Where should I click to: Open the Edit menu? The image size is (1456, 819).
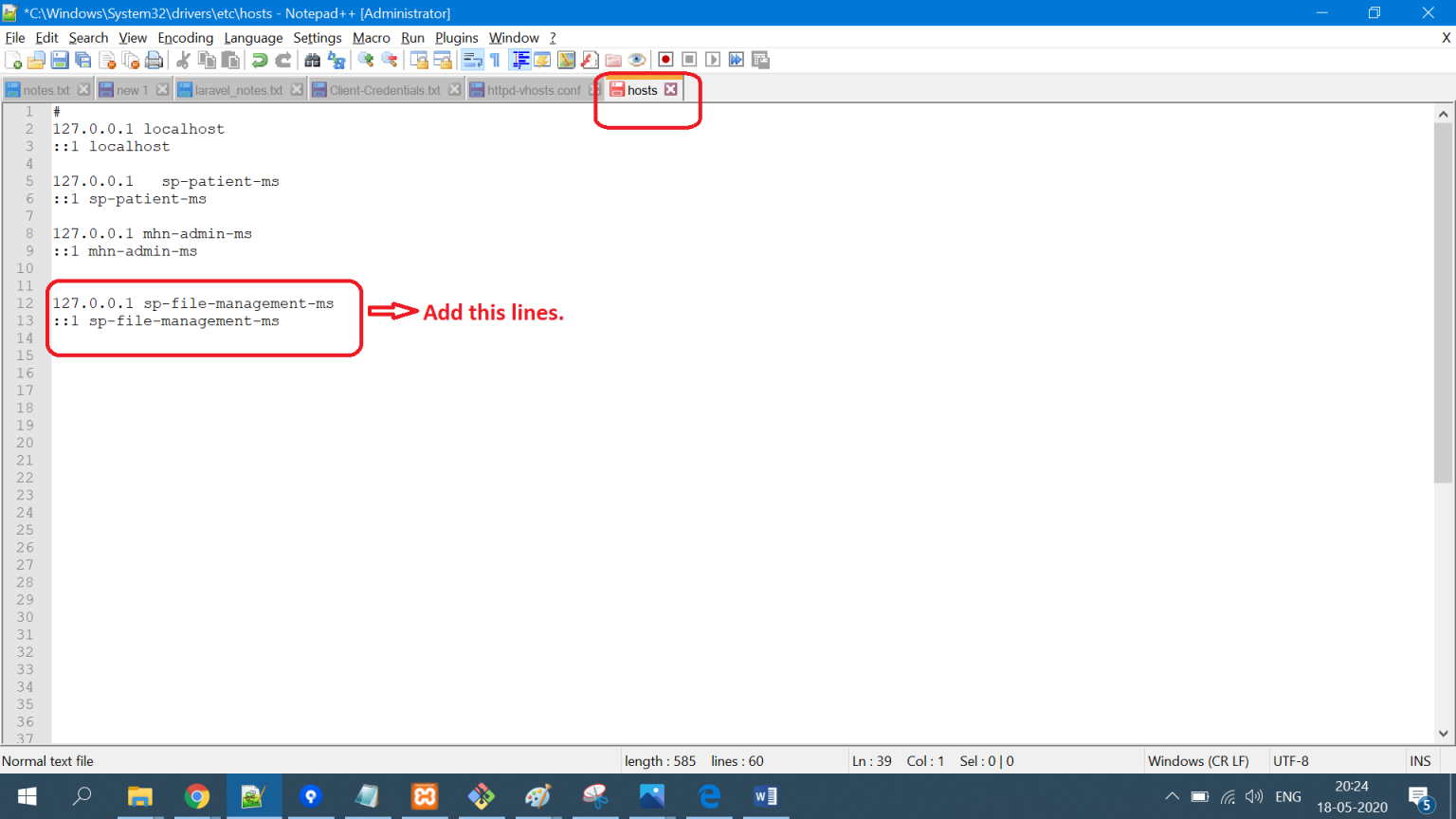(x=46, y=38)
